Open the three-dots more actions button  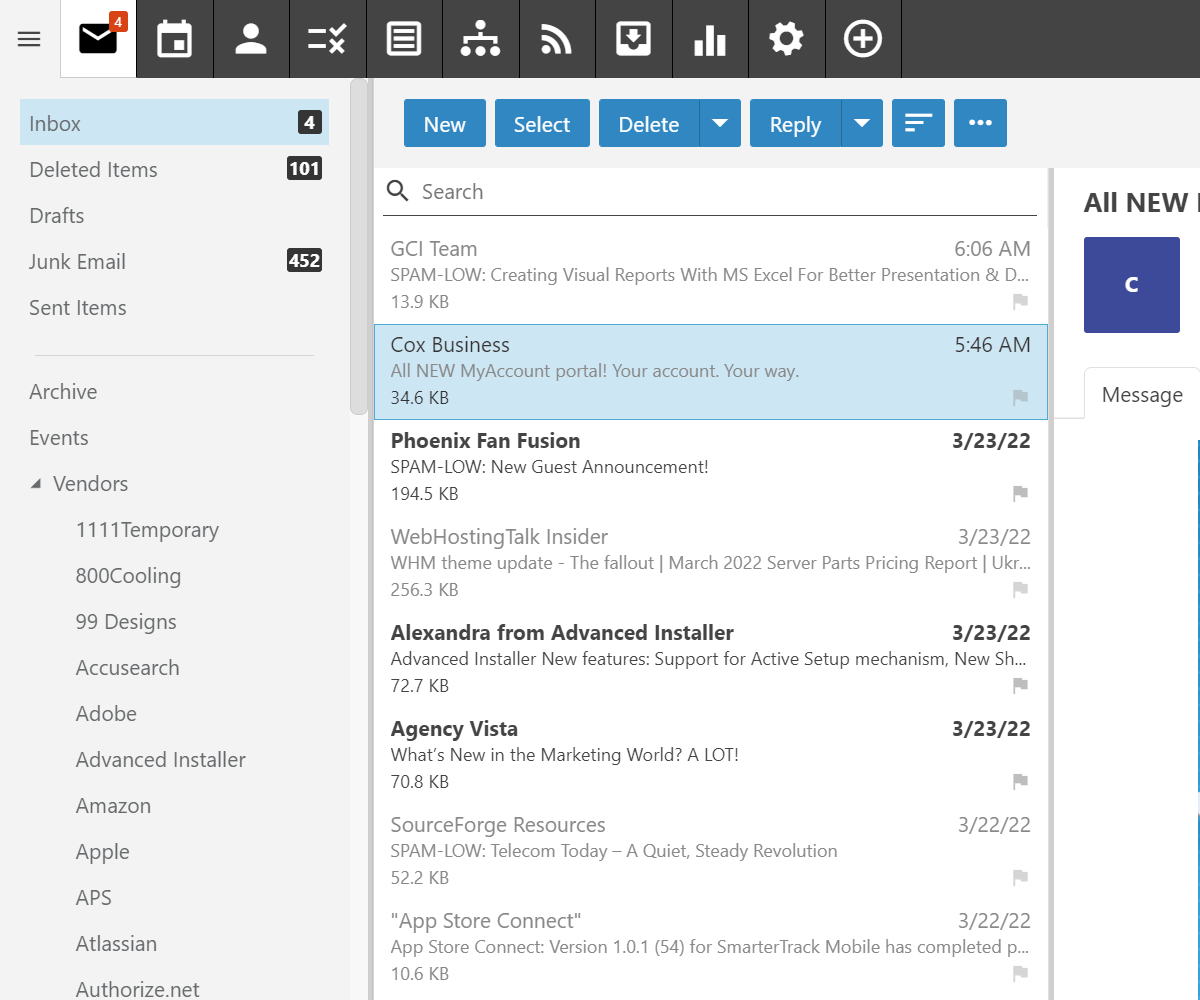[x=980, y=123]
